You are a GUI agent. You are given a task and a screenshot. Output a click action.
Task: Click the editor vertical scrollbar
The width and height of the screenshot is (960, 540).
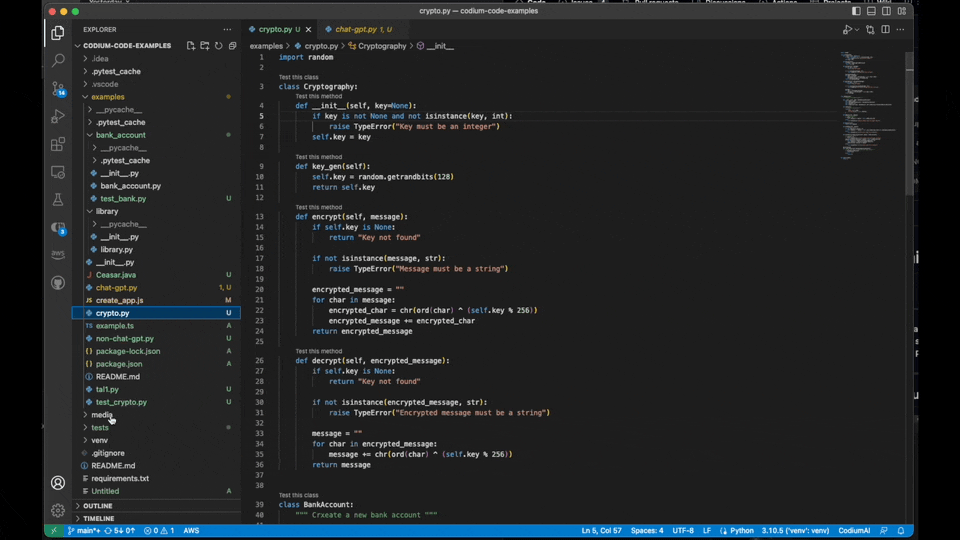[x=909, y=120]
